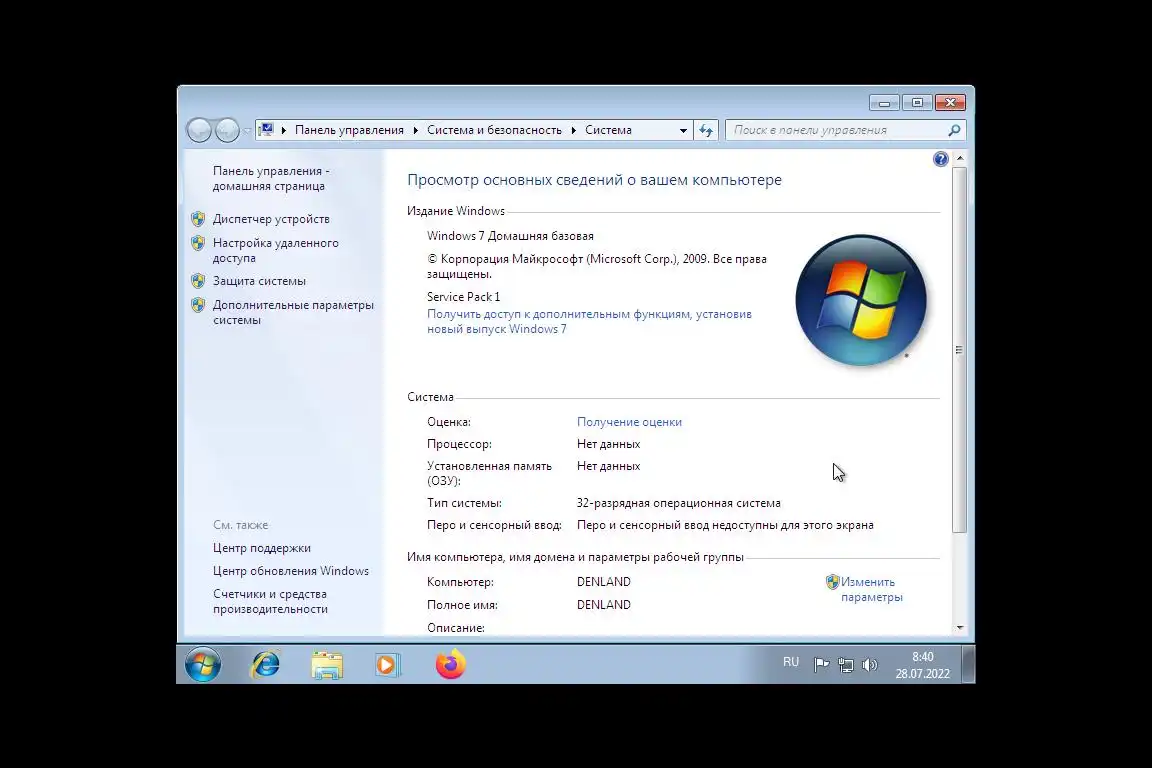Screen dimensions: 1152x768
Task: Select text Windows 7 Домашняя базовая
Action: click(510, 236)
